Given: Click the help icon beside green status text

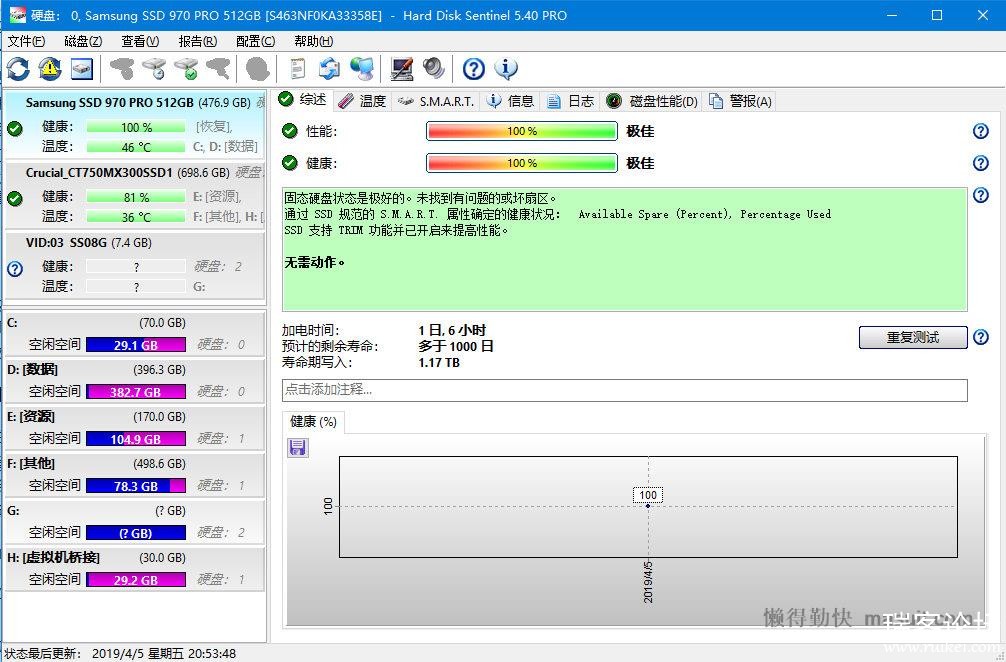Looking at the screenshot, I should [980, 194].
